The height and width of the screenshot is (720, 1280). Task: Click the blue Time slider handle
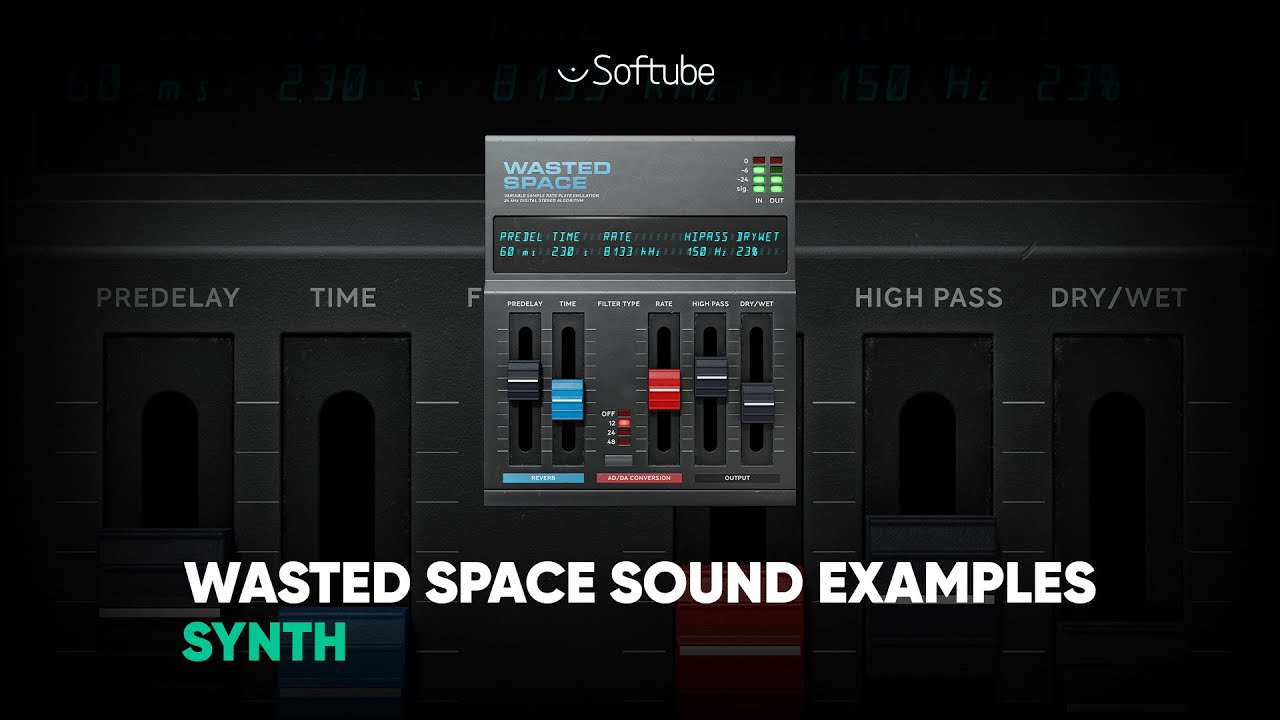[x=567, y=399]
